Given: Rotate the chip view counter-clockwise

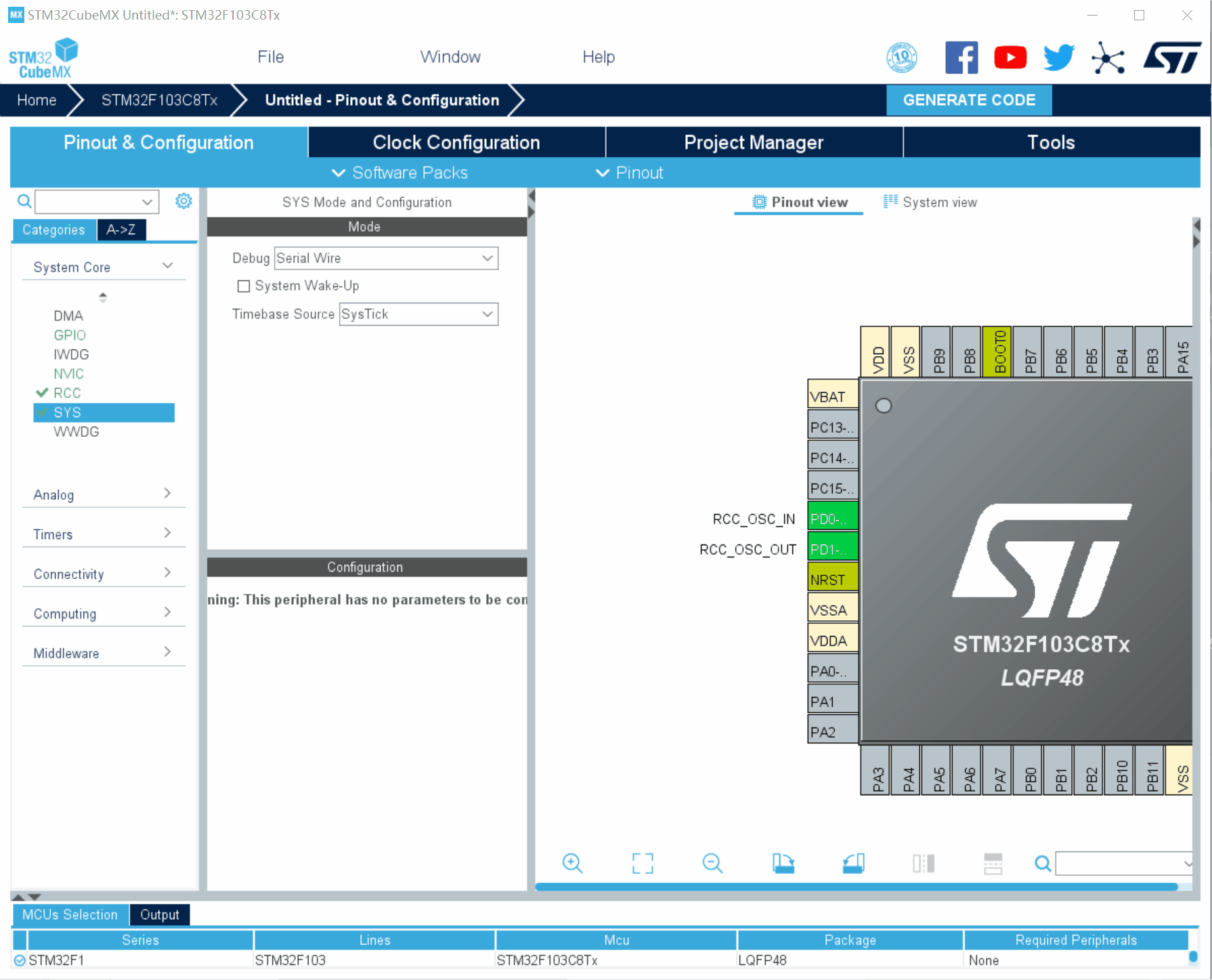Looking at the screenshot, I should click(x=853, y=863).
